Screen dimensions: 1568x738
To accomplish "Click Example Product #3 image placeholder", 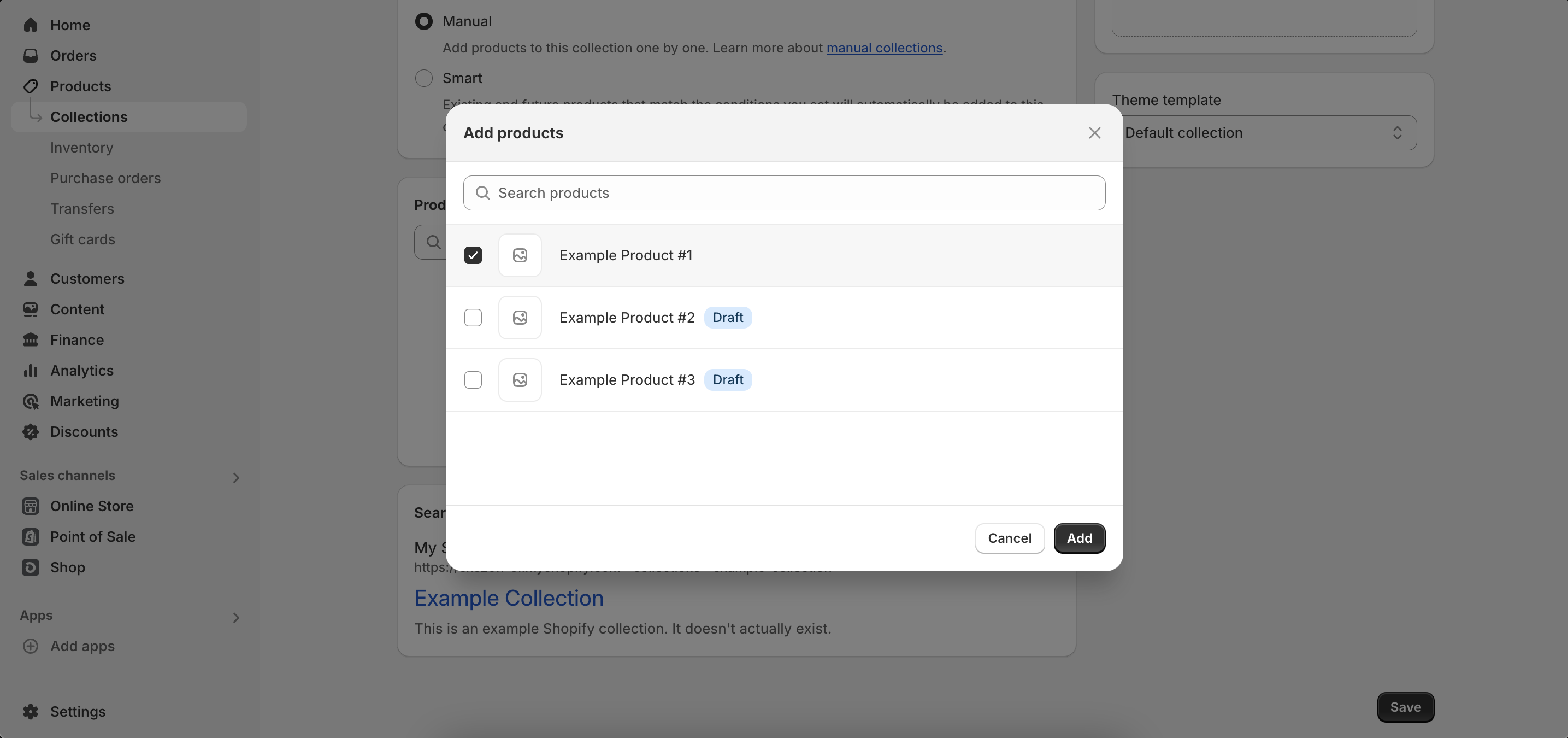I will pos(520,379).
